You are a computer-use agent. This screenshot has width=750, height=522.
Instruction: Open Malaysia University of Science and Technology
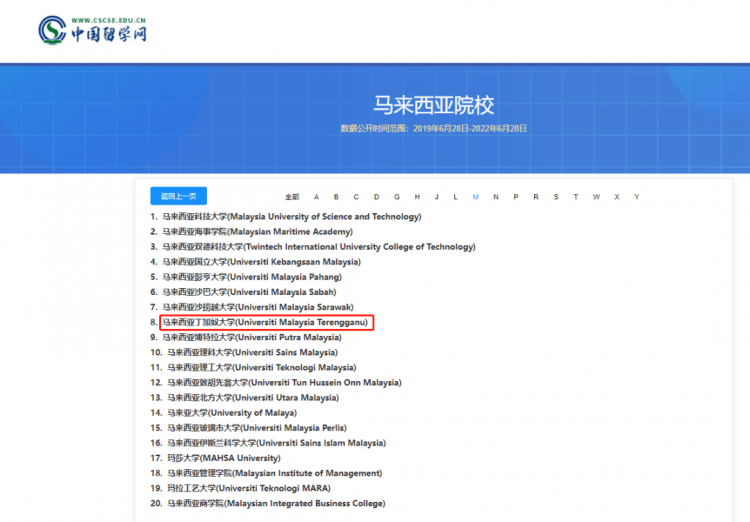(292, 217)
